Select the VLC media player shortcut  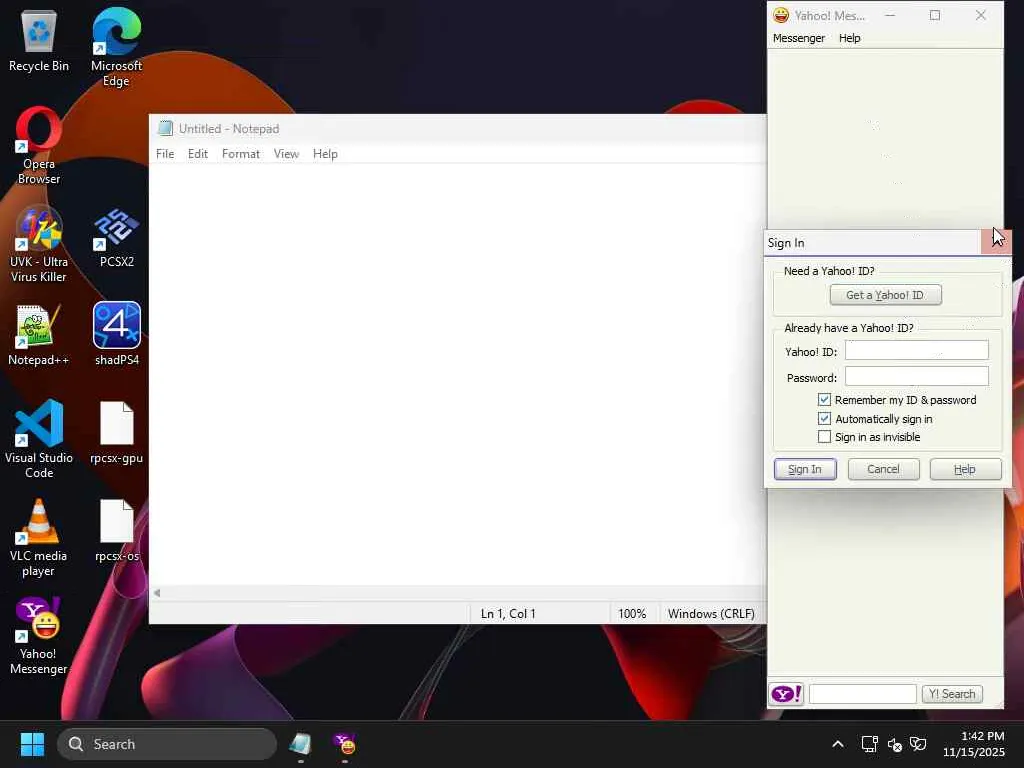point(39,537)
